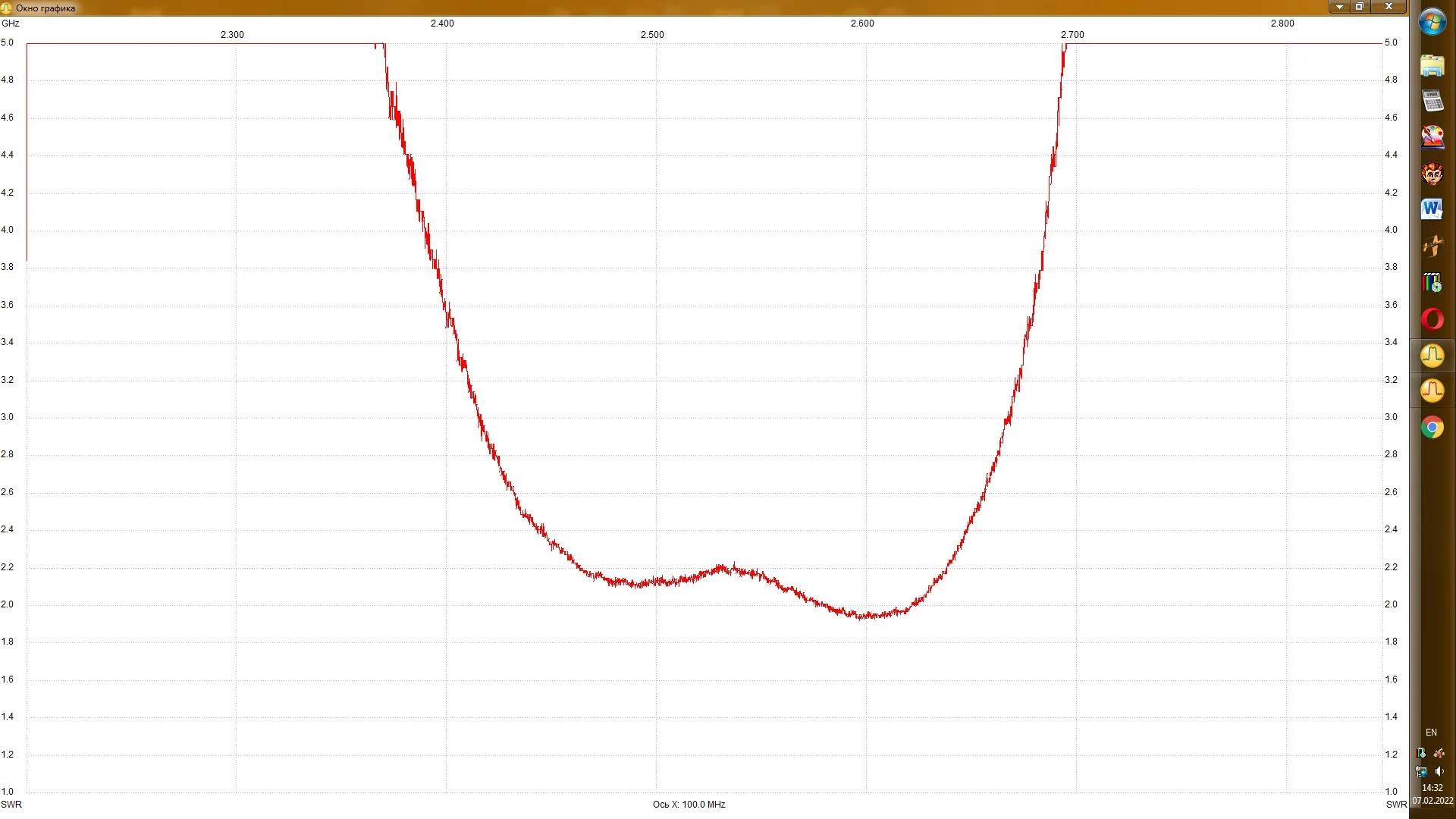Click the 14:32 system clock

tap(1432, 788)
